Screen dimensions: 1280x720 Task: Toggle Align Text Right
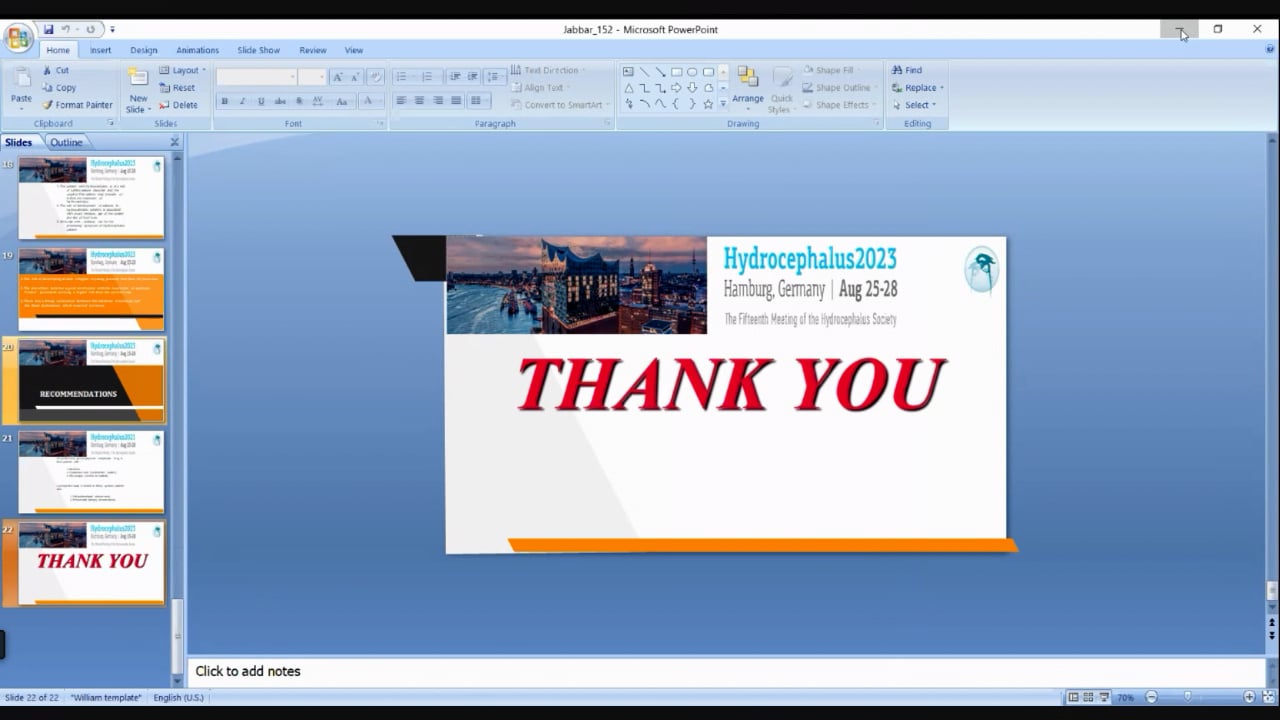(x=438, y=101)
